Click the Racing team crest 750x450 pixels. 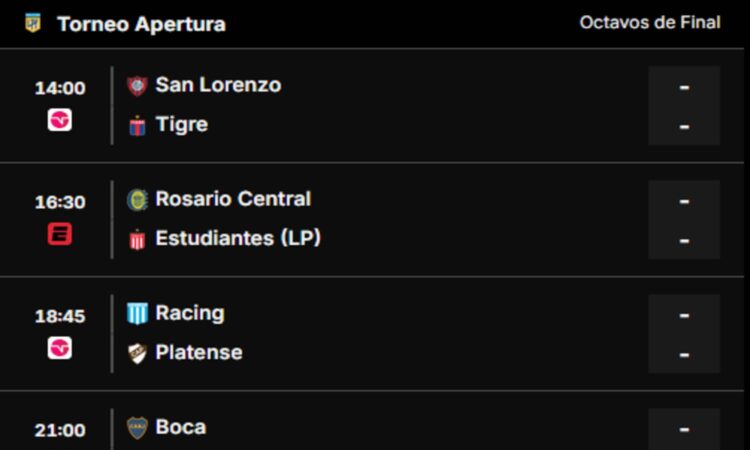137,314
